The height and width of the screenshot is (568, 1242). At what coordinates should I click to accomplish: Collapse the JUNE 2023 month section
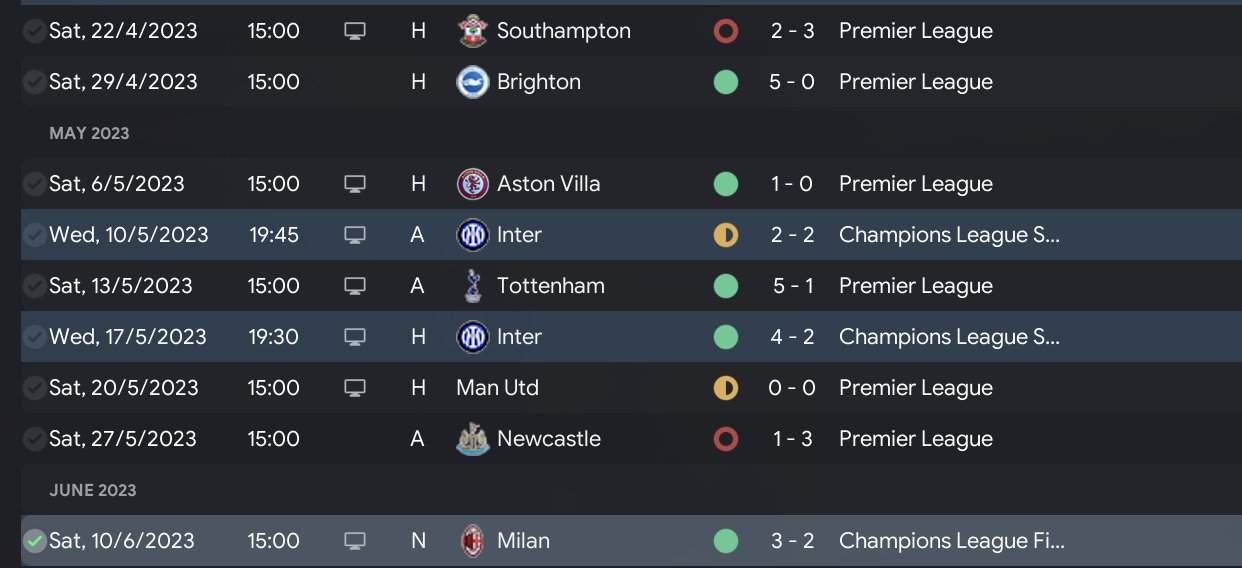(x=93, y=490)
